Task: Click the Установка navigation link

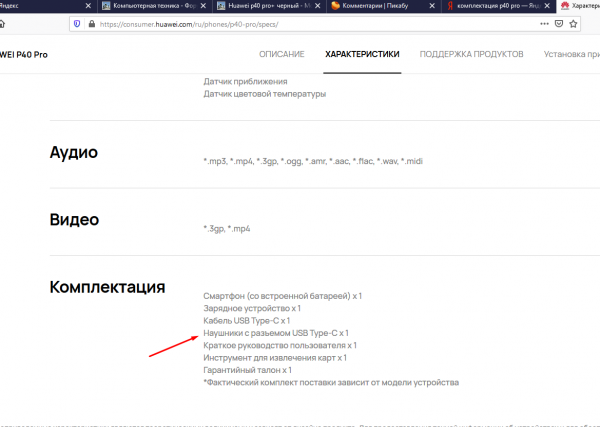Action: [570, 53]
